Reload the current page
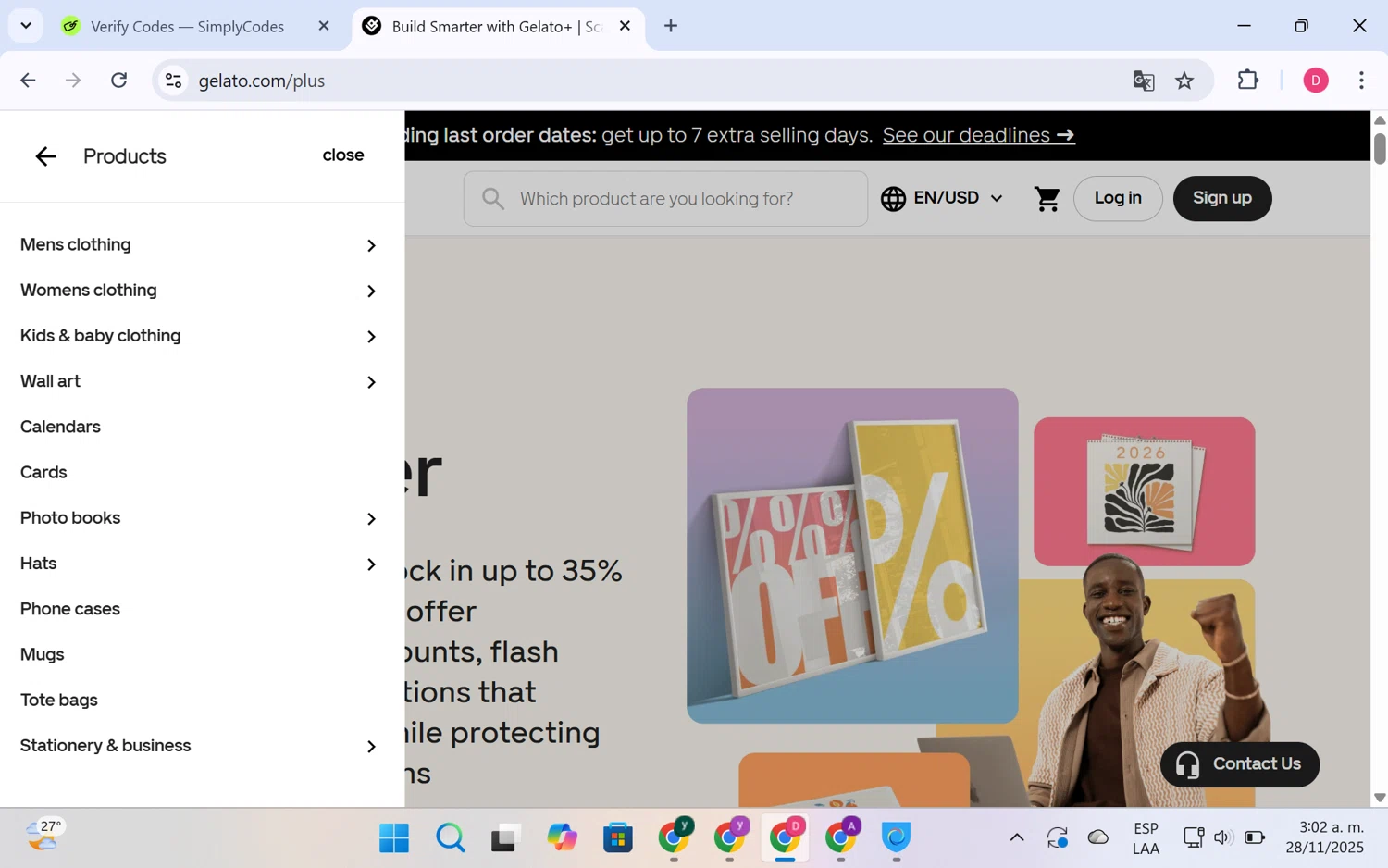This screenshot has height=868, width=1388. 119,81
